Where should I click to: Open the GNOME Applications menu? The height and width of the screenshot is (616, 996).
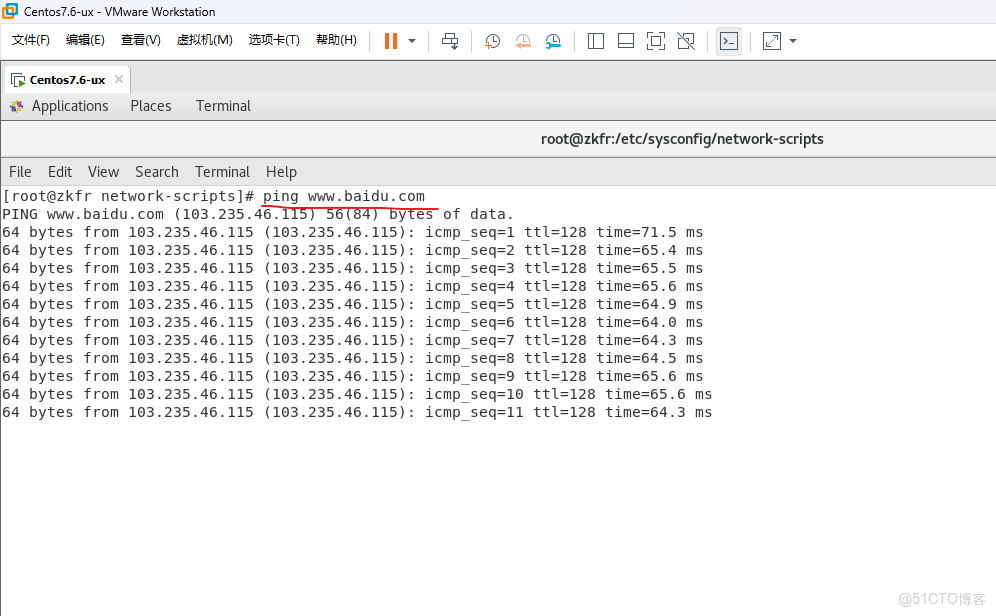point(70,106)
